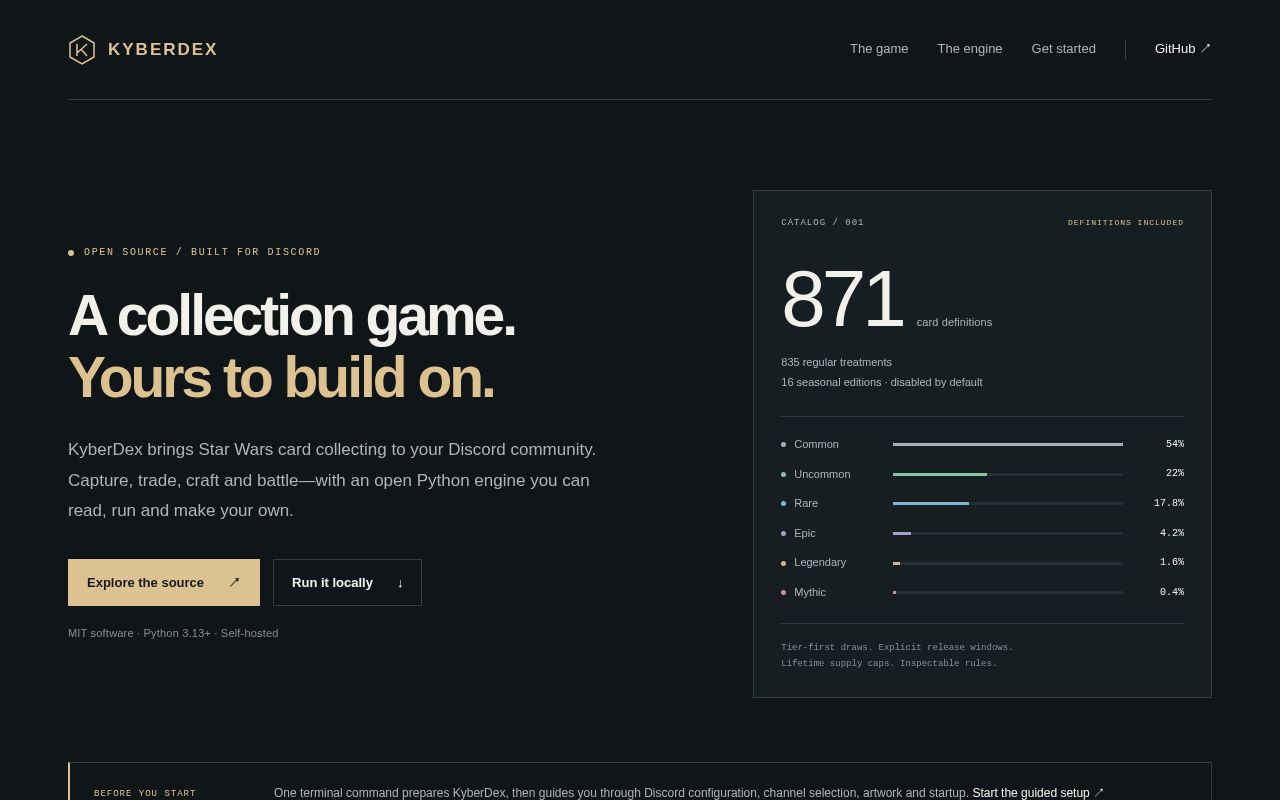
Task: Click the 1.6% Legendary percentage
Action: click(1172, 562)
